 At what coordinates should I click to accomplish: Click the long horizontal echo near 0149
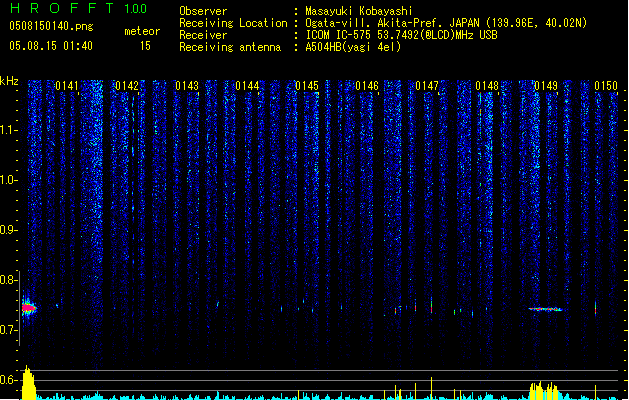tap(546, 309)
